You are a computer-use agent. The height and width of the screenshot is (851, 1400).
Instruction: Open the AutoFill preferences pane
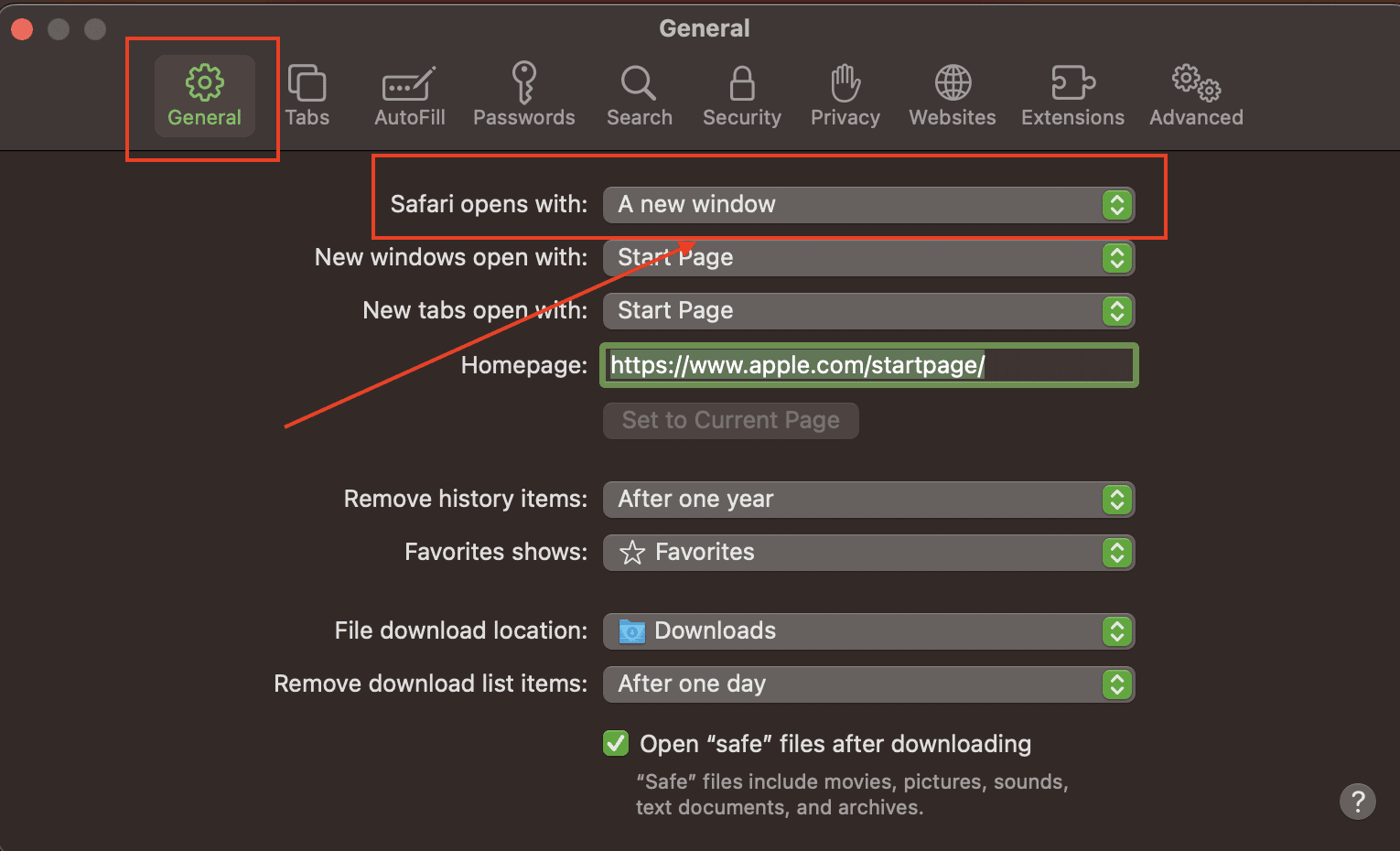(x=409, y=95)
